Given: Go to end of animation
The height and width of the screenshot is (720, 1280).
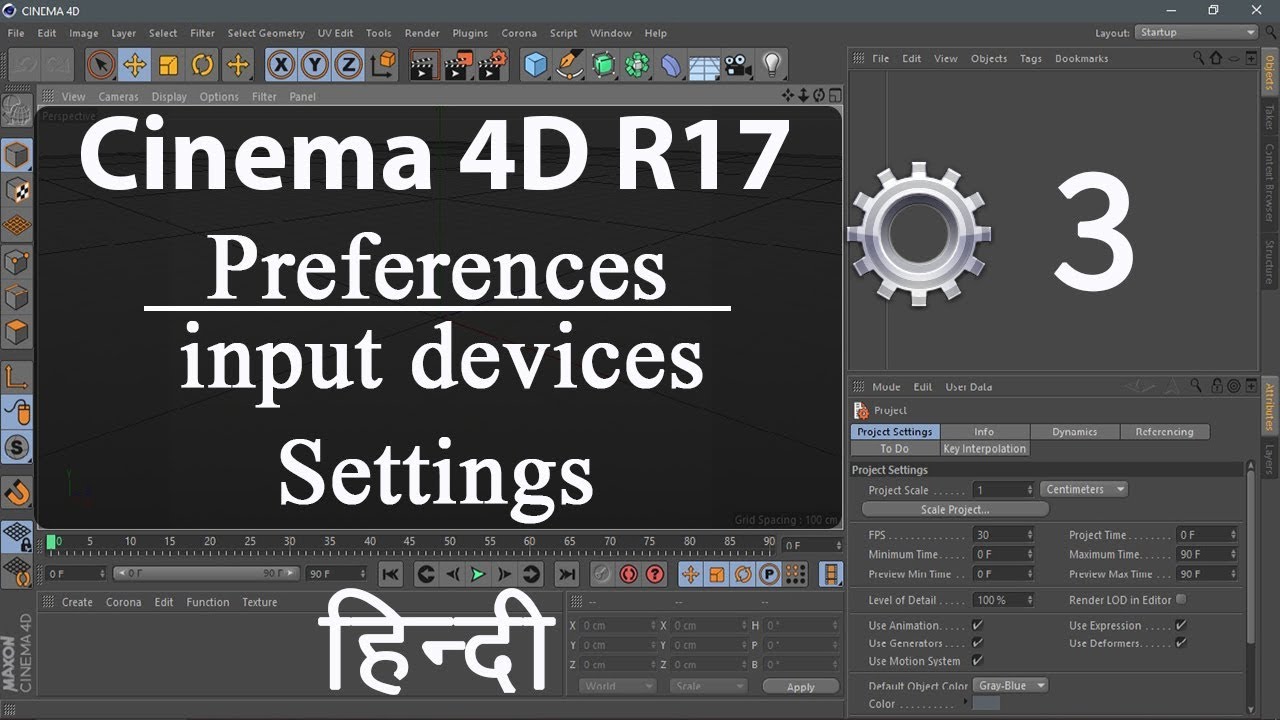Looking at the screenshot, I should point(567,574).
